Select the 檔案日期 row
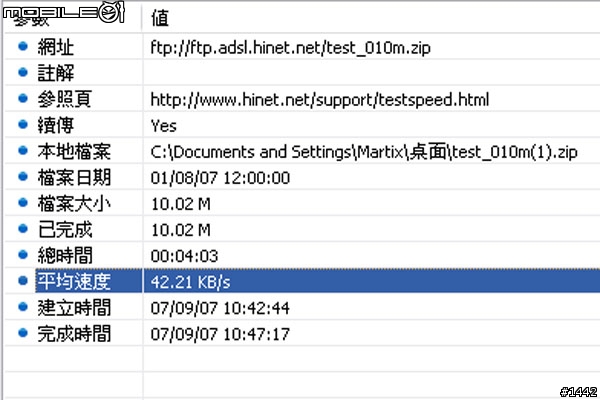This screenshot has height=400, width=600. pyautogui.click(x=302, y=177)
